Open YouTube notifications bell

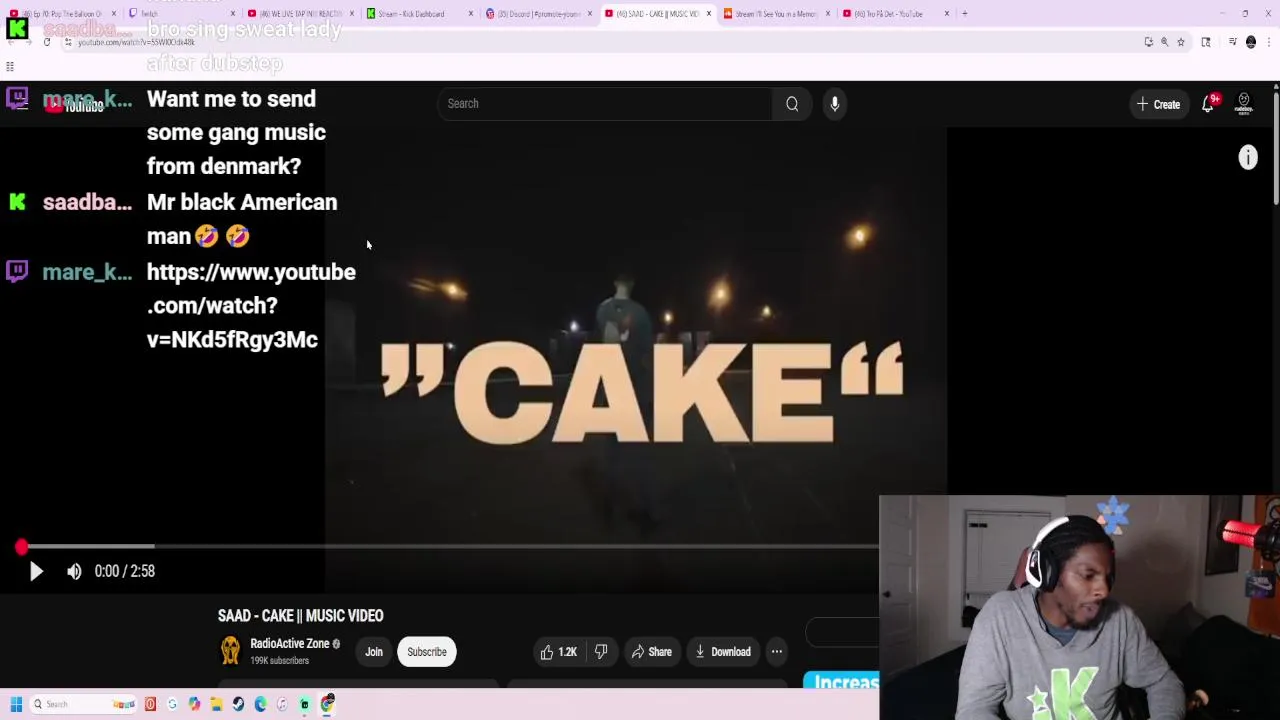(x=1208, y=104)
